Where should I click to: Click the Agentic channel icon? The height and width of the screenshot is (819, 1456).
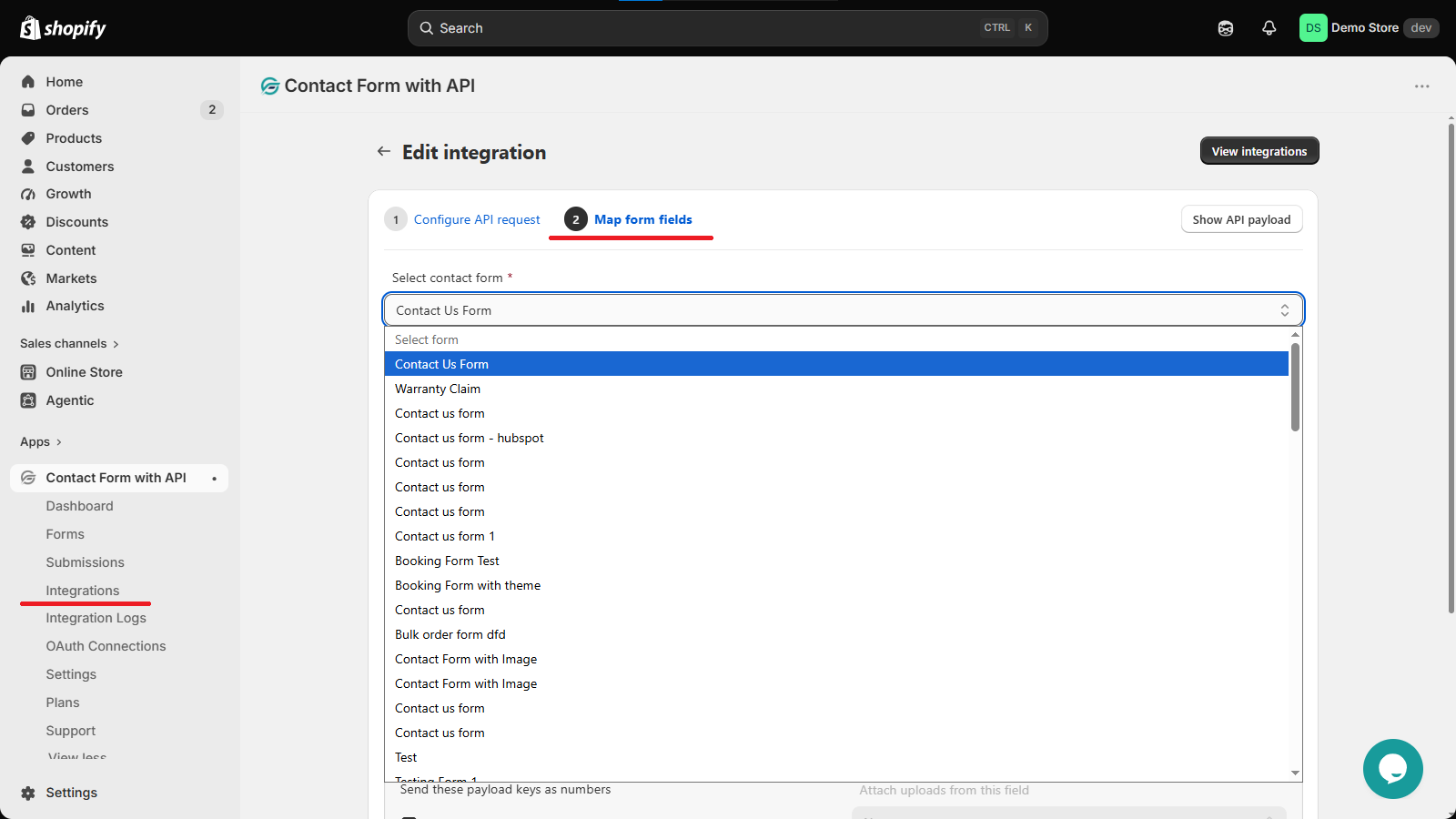click(x=28, y=400)
